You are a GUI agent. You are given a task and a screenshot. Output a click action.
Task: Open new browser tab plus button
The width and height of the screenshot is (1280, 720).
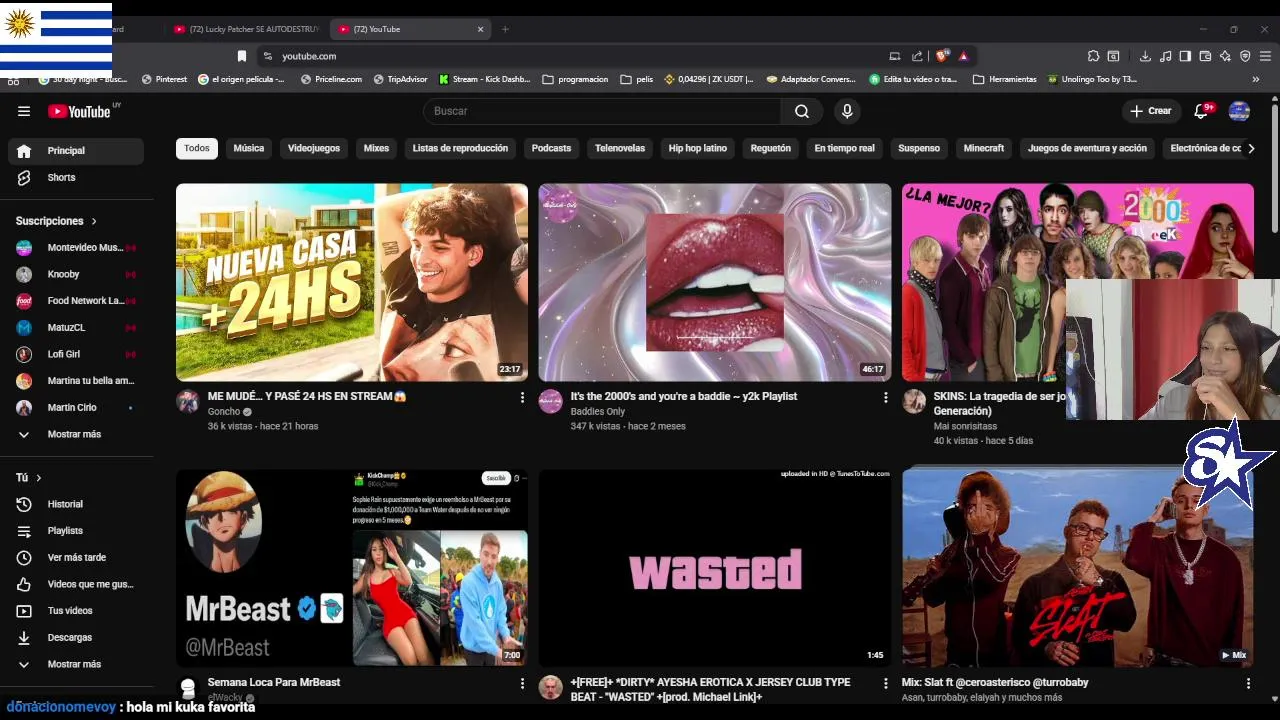pos(505,29)
